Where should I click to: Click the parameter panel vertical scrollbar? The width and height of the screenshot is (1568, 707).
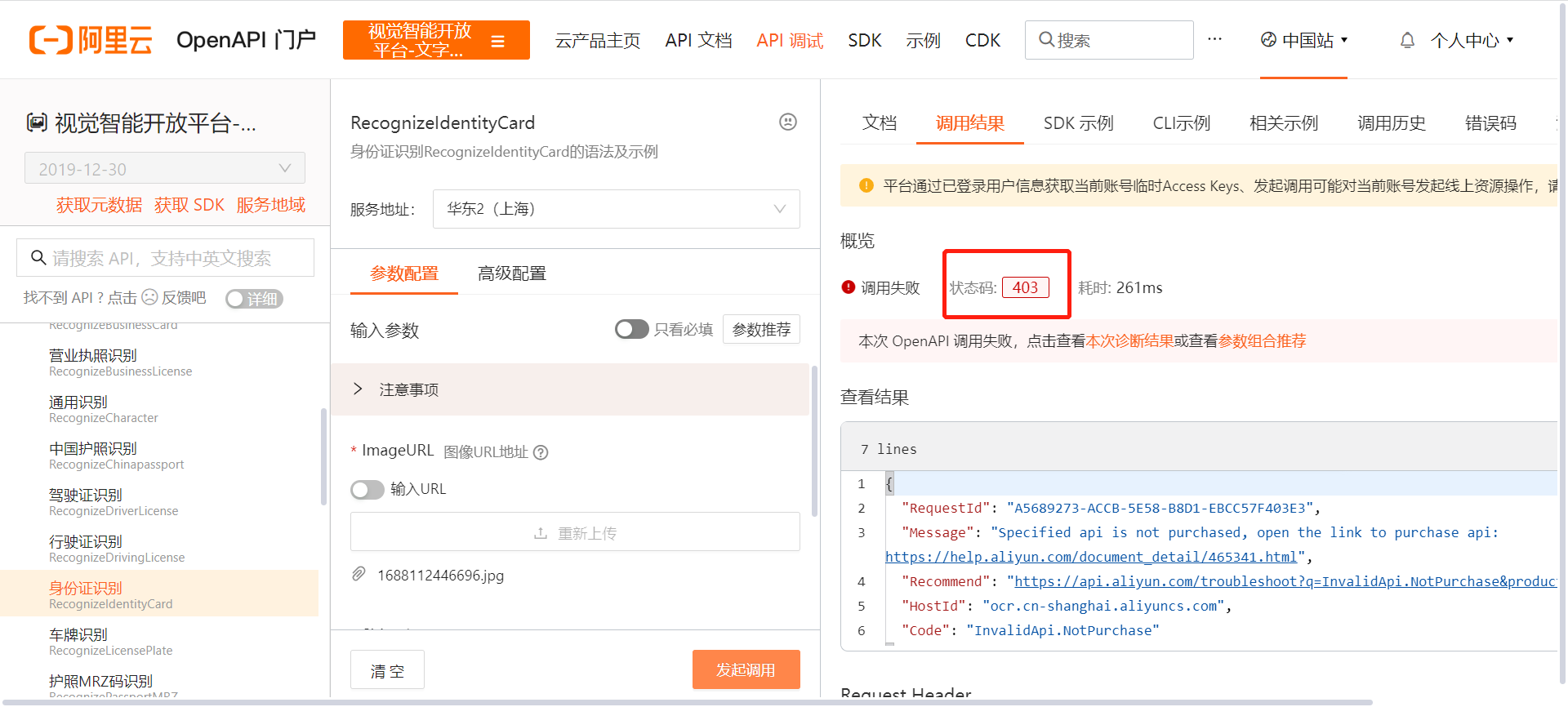pos(814,441)
